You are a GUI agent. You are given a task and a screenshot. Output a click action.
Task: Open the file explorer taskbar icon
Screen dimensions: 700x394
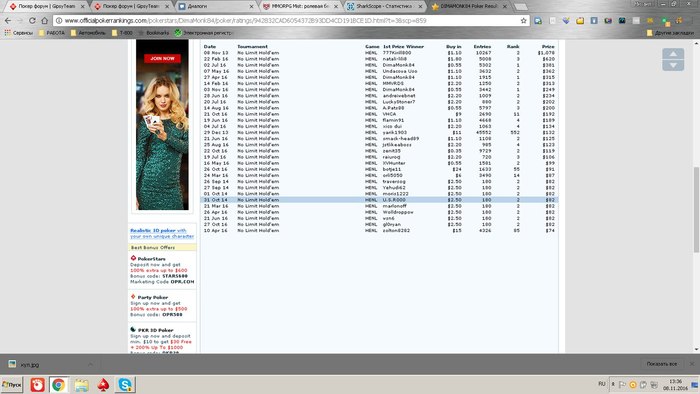pyautogui.click(x=81, y=385)
